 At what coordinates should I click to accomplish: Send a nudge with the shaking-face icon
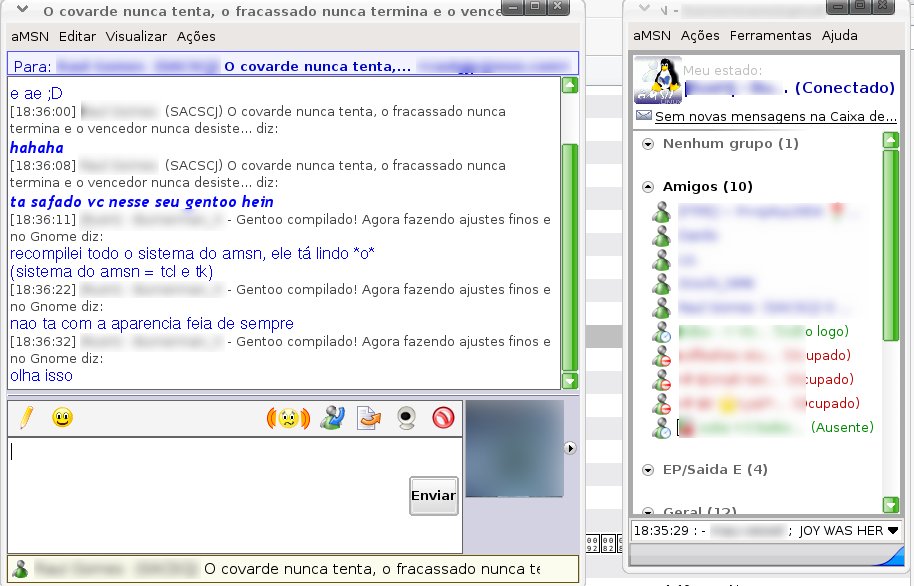tap(288, 418)
